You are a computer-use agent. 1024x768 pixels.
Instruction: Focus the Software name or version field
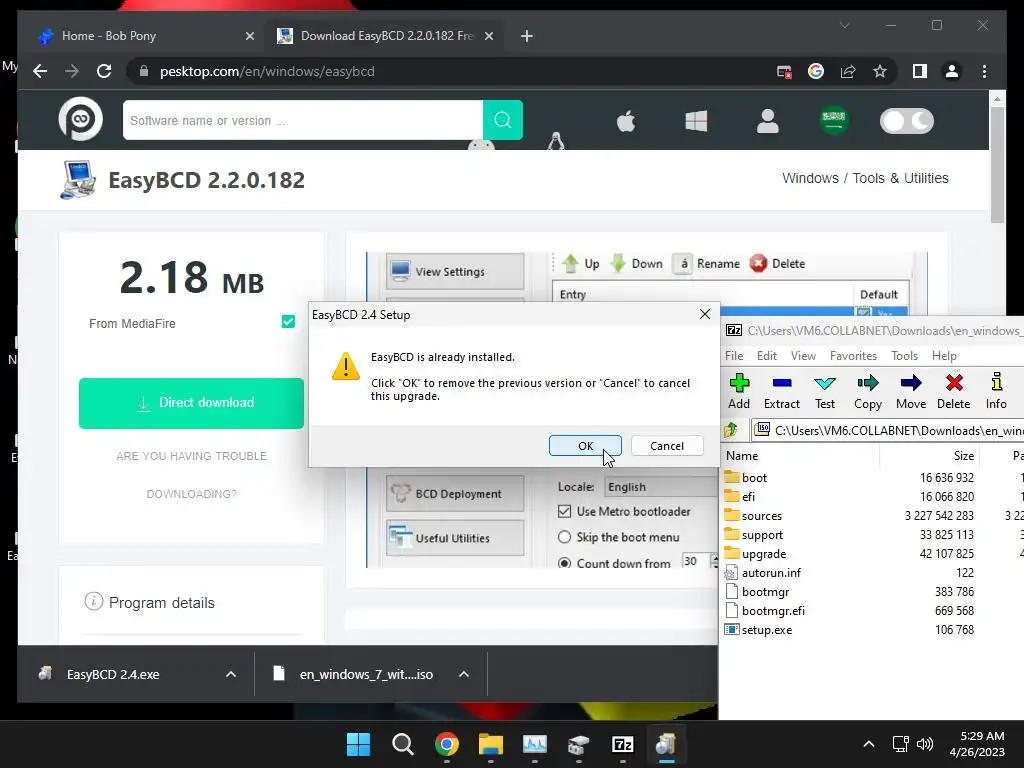pyautogui.click(x=302, y=120)
